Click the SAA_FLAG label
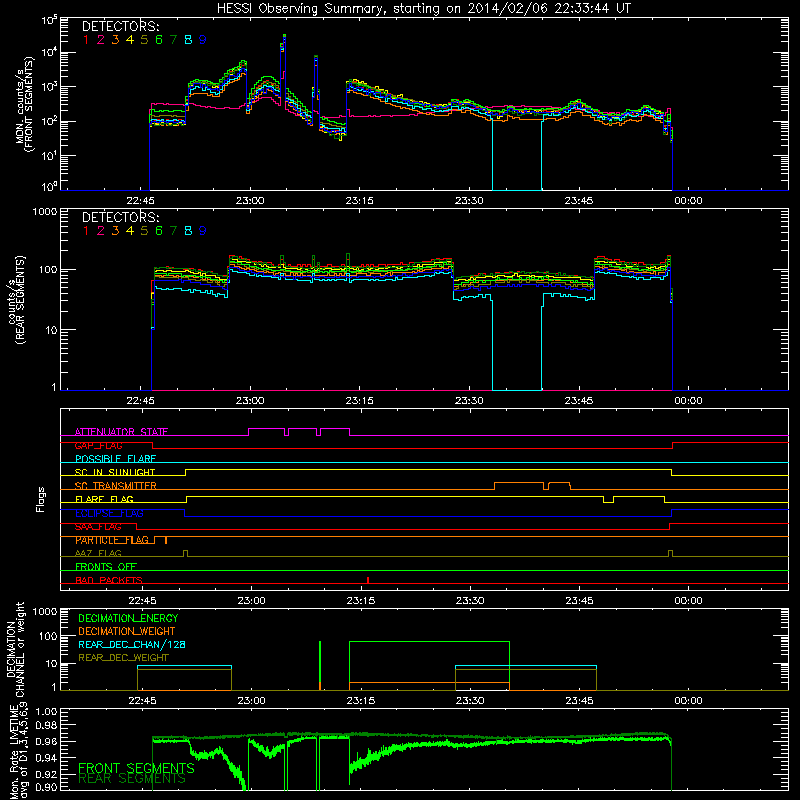The height and width of the screenshot is (800, 800). (98, 526)
